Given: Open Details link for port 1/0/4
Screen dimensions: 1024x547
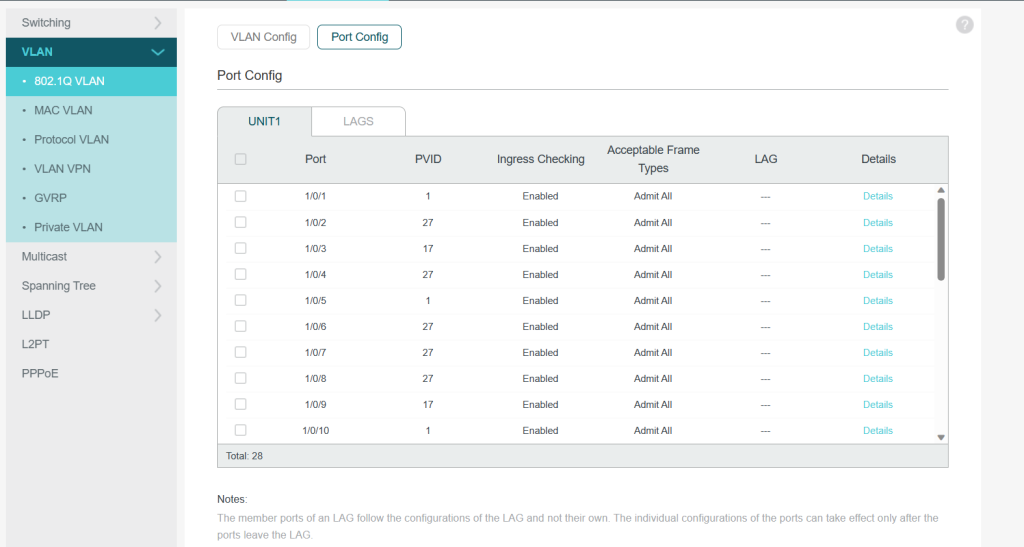Looking at the screenshot, I should click(x=878, y=275).
